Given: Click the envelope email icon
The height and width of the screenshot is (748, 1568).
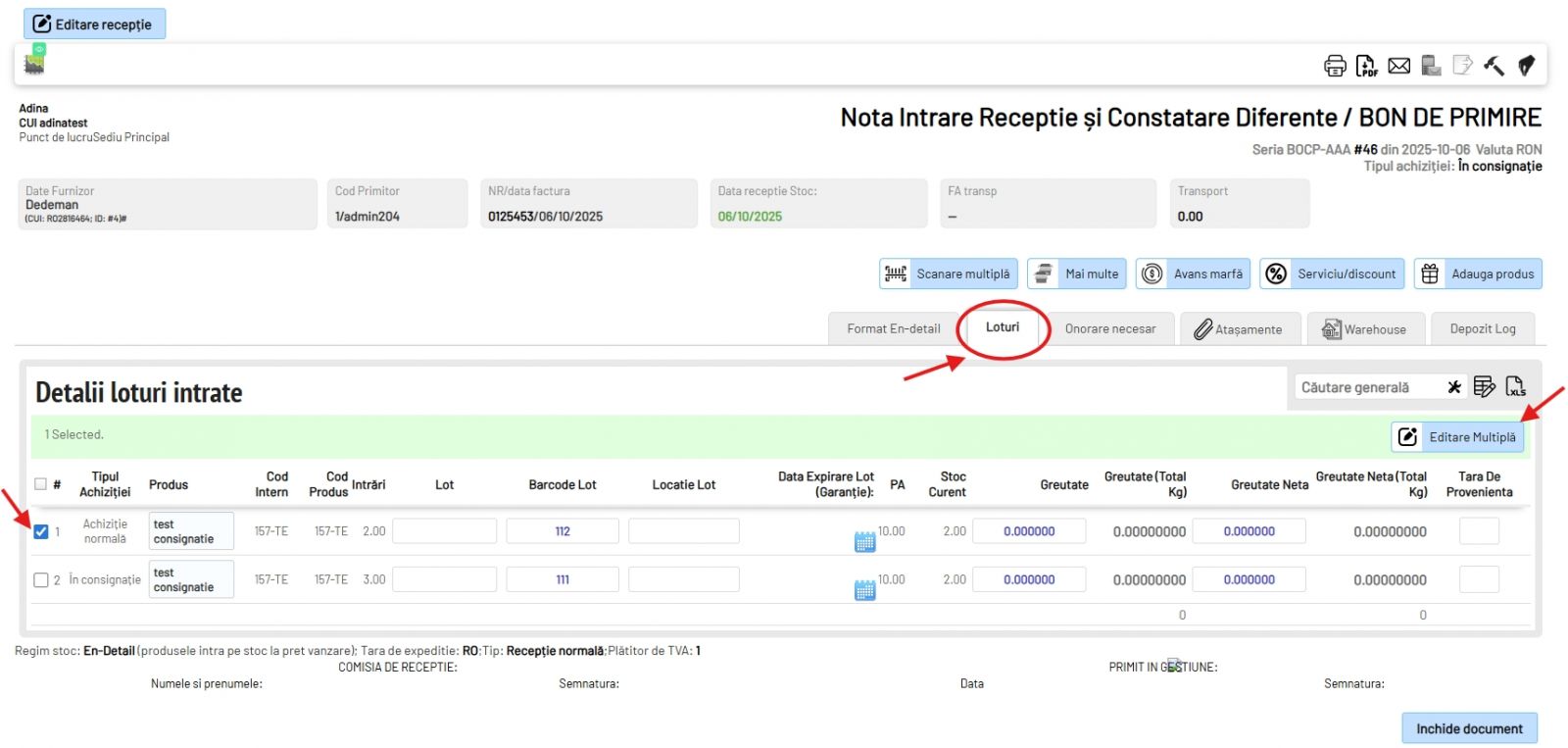Looking at the screenshot, I should (1399, 66).
